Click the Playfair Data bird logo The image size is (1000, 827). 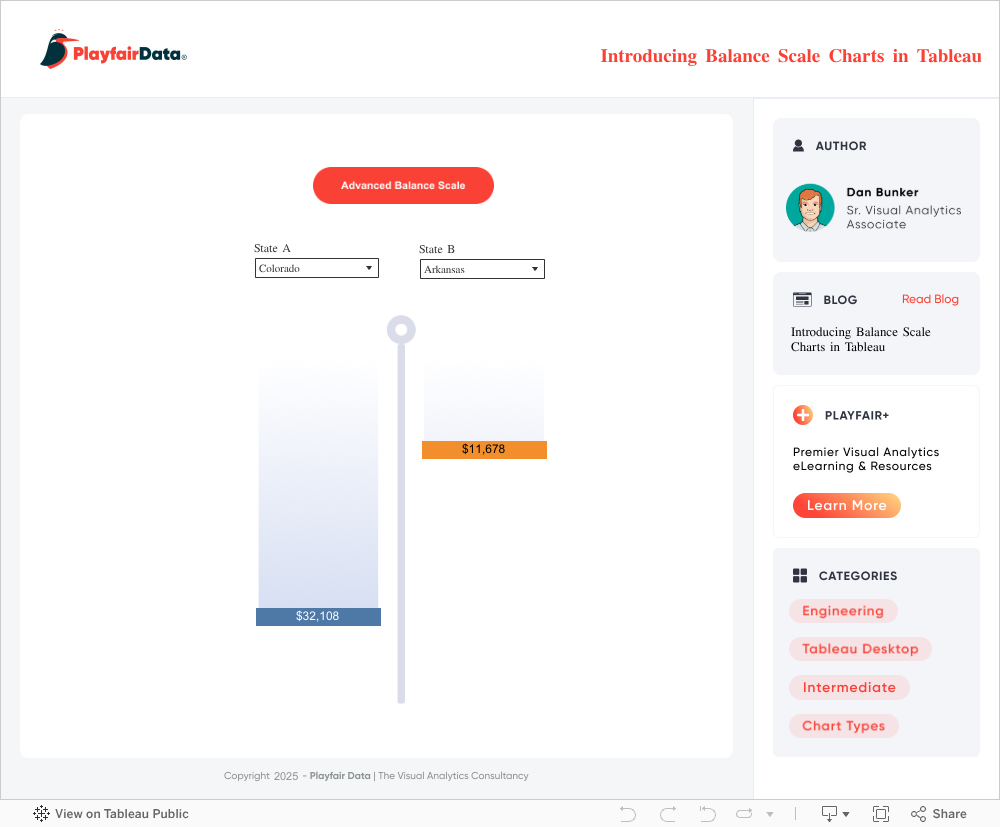[114, 49]
